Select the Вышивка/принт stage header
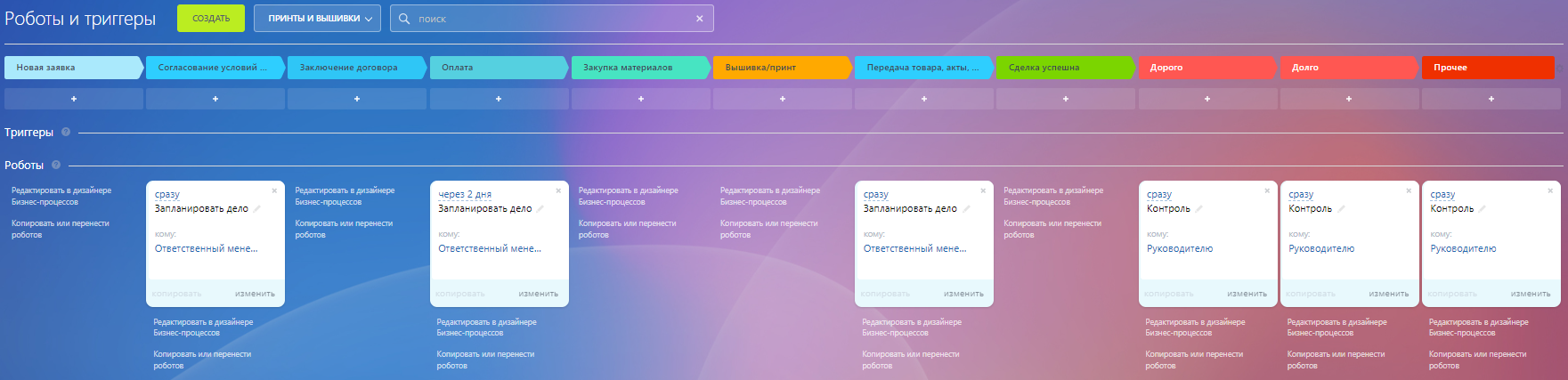The width and height of the screenshot is (1568, 380). [x=783, y=68]
